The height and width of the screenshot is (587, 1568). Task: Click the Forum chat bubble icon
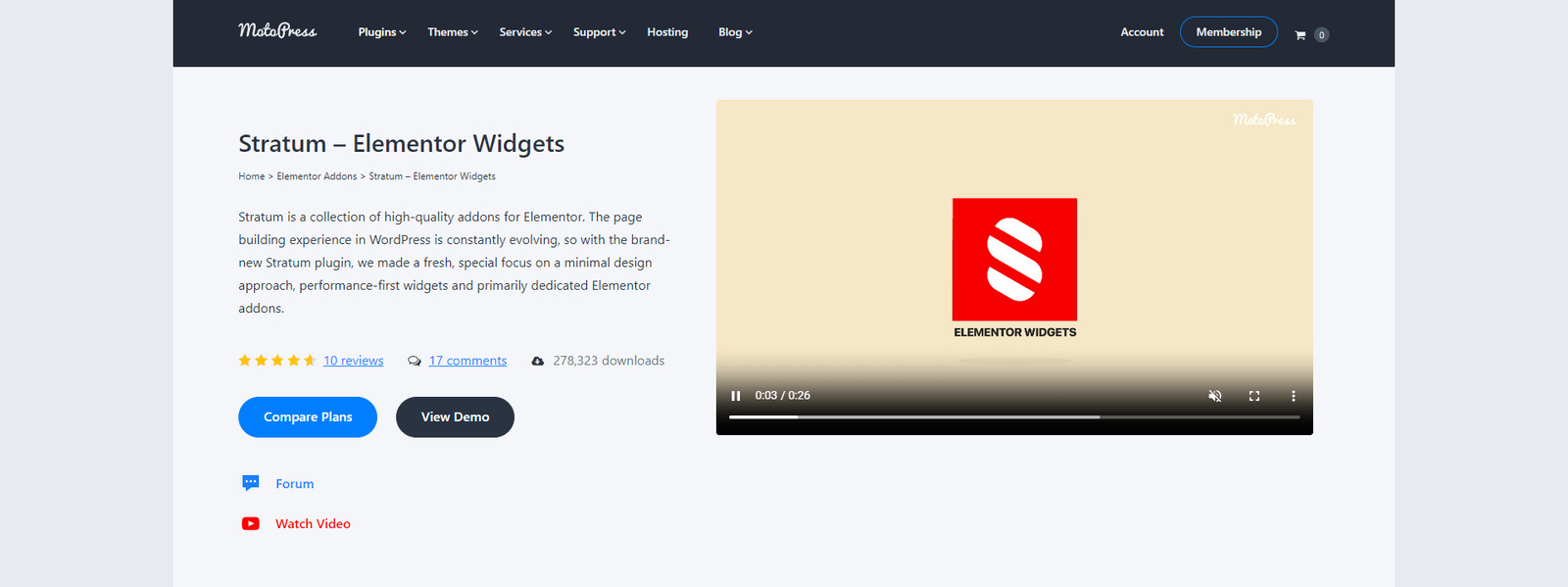pyautogui.click(x=251, y=483)
